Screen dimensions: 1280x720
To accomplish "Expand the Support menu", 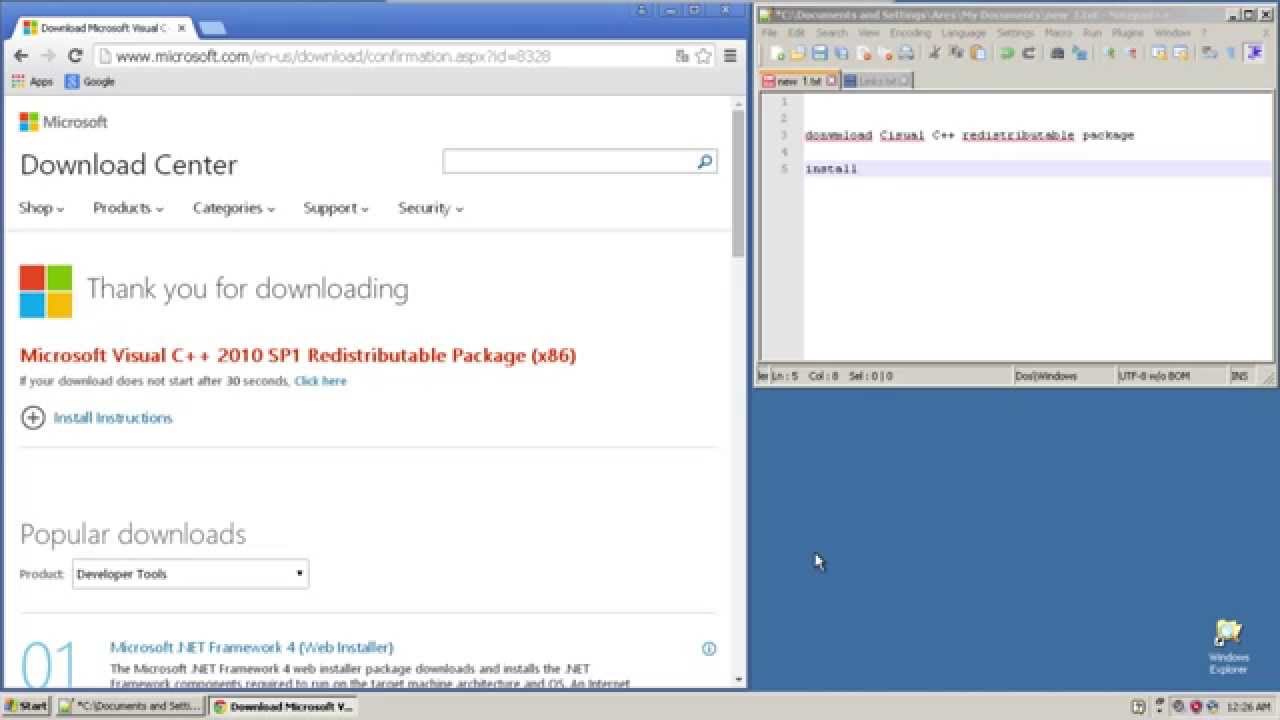I will pos(336,208).
